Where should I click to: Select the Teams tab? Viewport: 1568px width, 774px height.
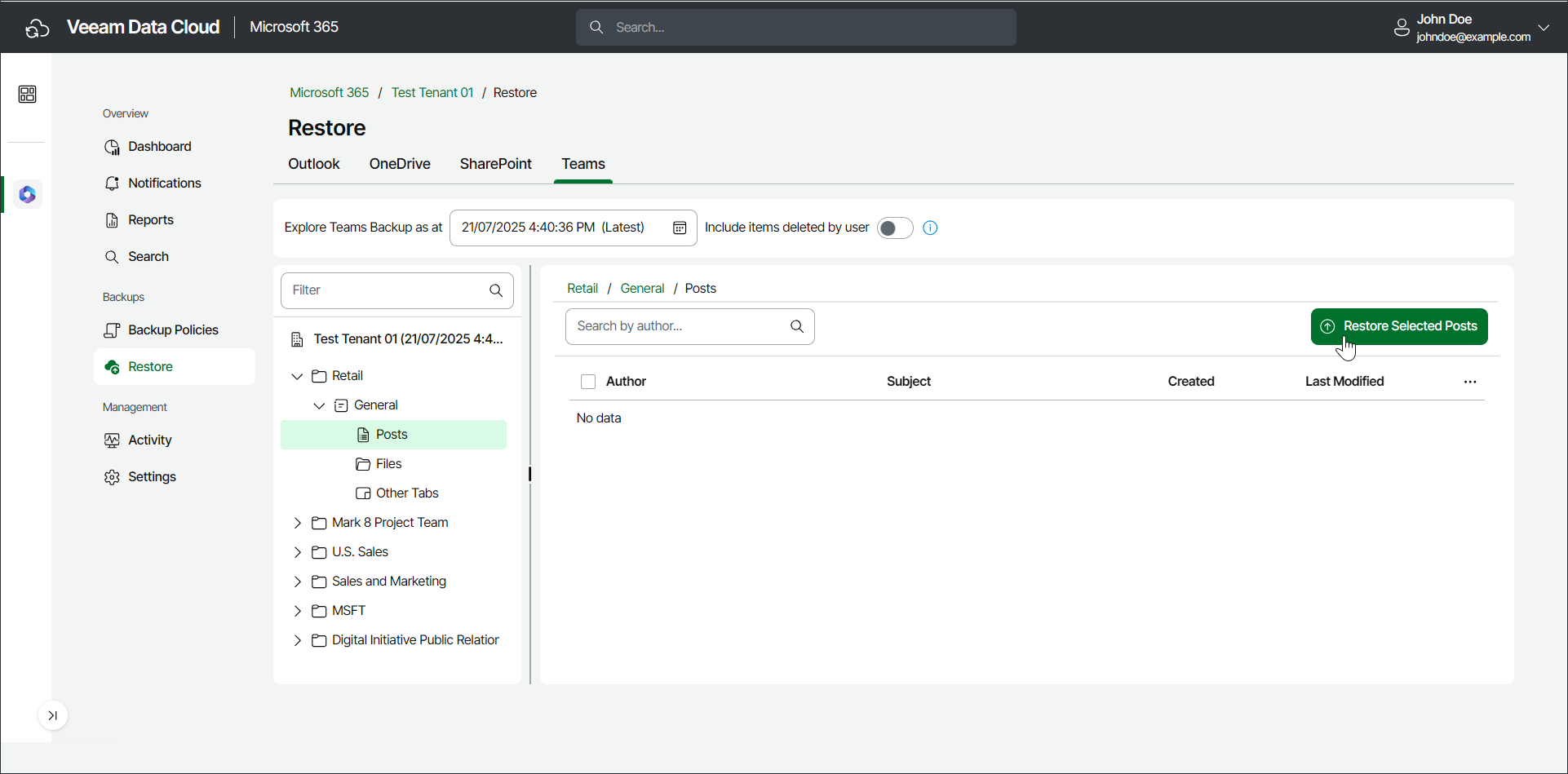(x=583, y=164)
